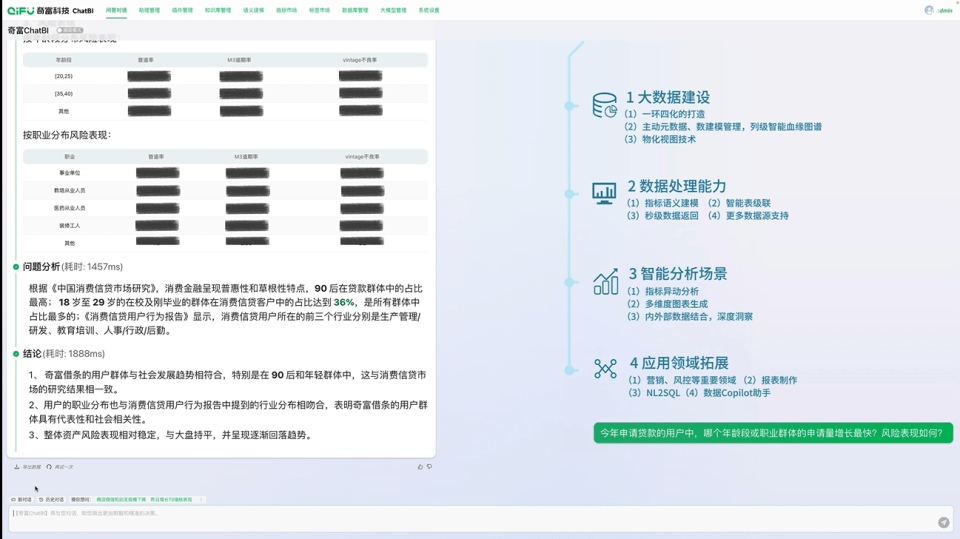The width and height of the screenshot is (960, 539).
Task: Click the bar chart icon beside 智能分析场景
Action: tap(606, 282)
